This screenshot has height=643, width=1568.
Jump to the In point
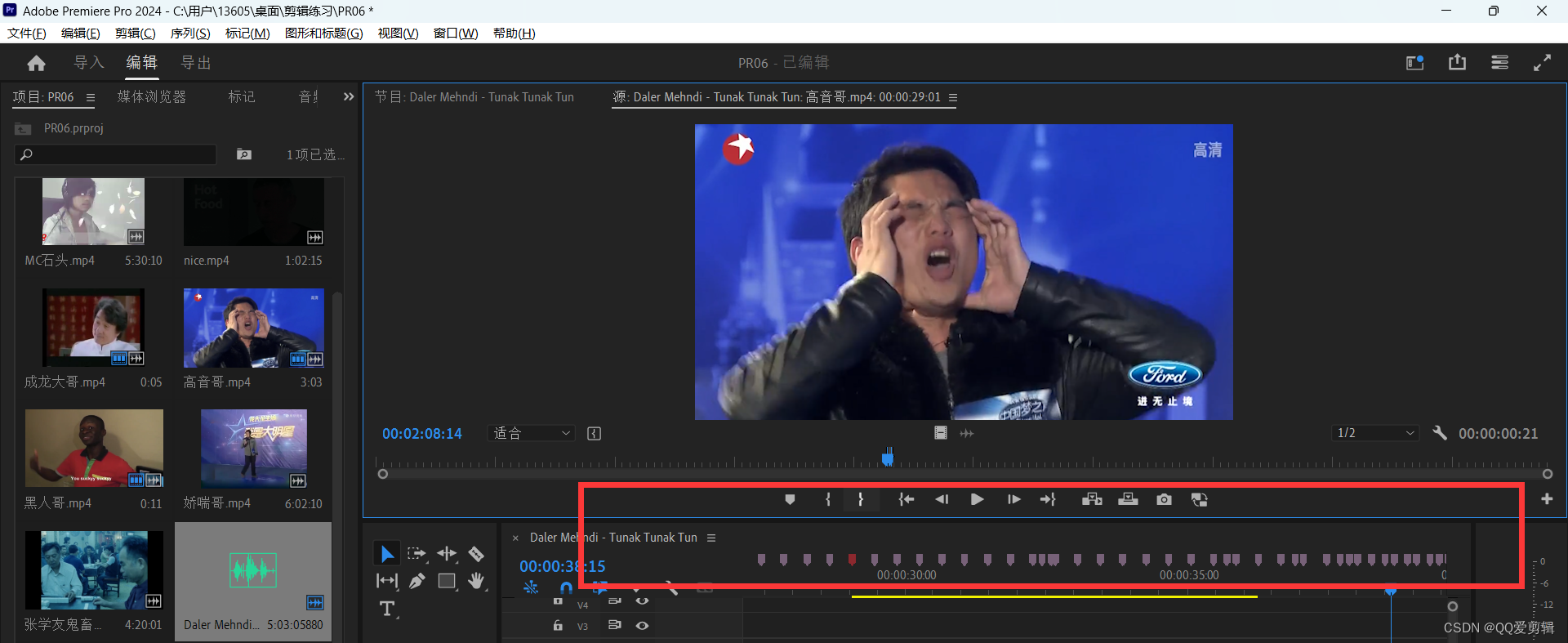click(x=906, y=499)
